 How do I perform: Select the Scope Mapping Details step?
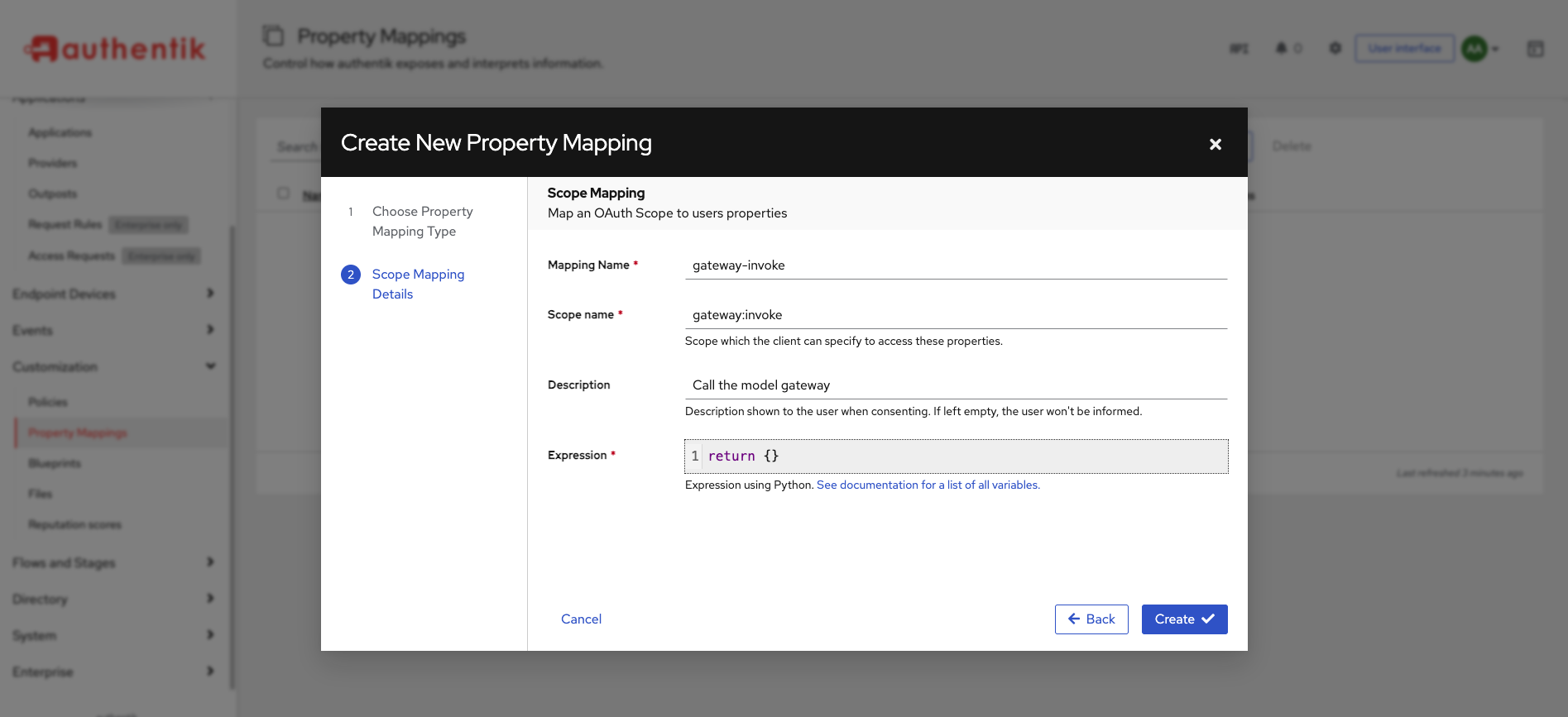(x=418, y=284)
